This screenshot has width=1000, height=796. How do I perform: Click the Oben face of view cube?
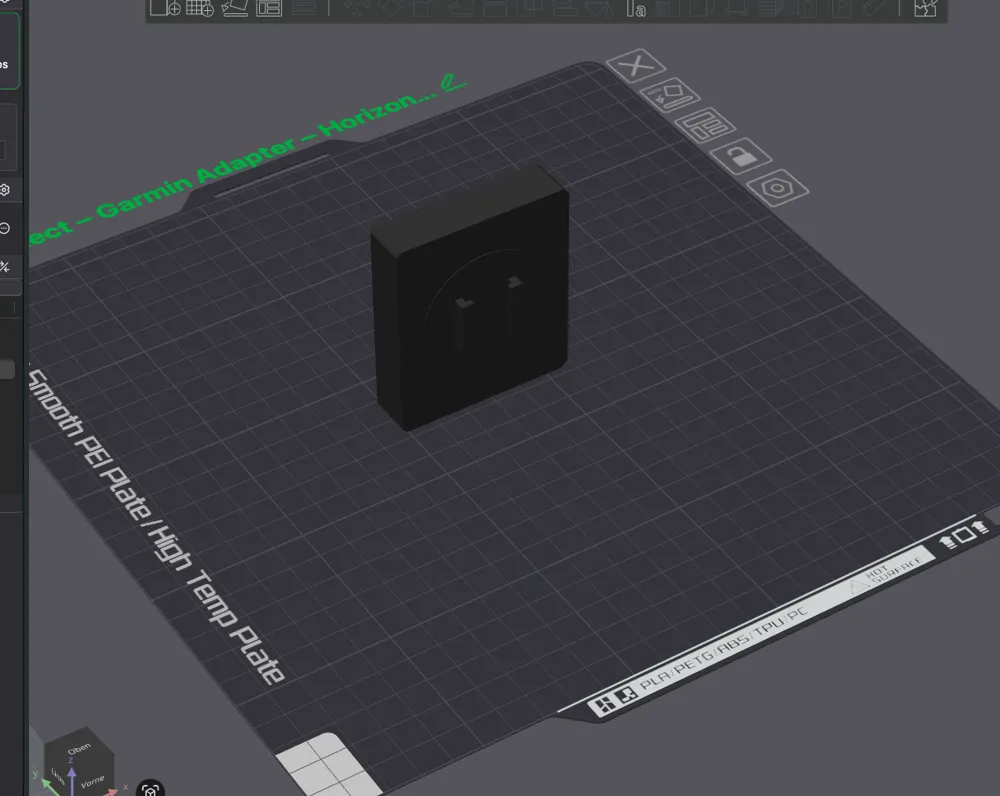pos(79,748)
